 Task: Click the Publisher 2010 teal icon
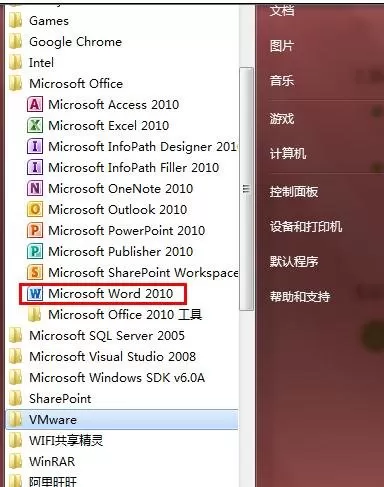pyautogui.click(x=35, y=252)
